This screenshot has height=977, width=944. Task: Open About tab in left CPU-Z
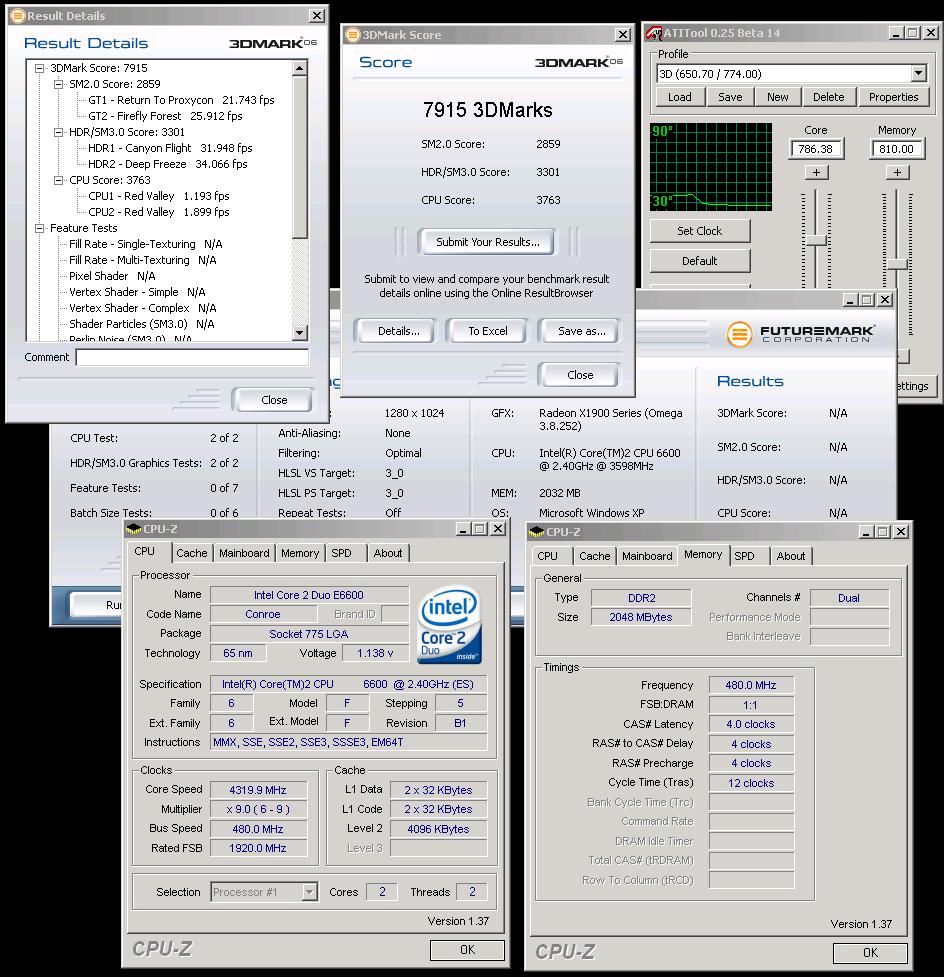coord(388,553)
